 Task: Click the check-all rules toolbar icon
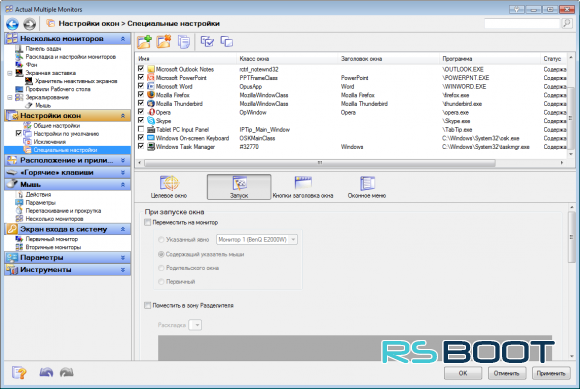pyautogui.click(x=207, y=41)
